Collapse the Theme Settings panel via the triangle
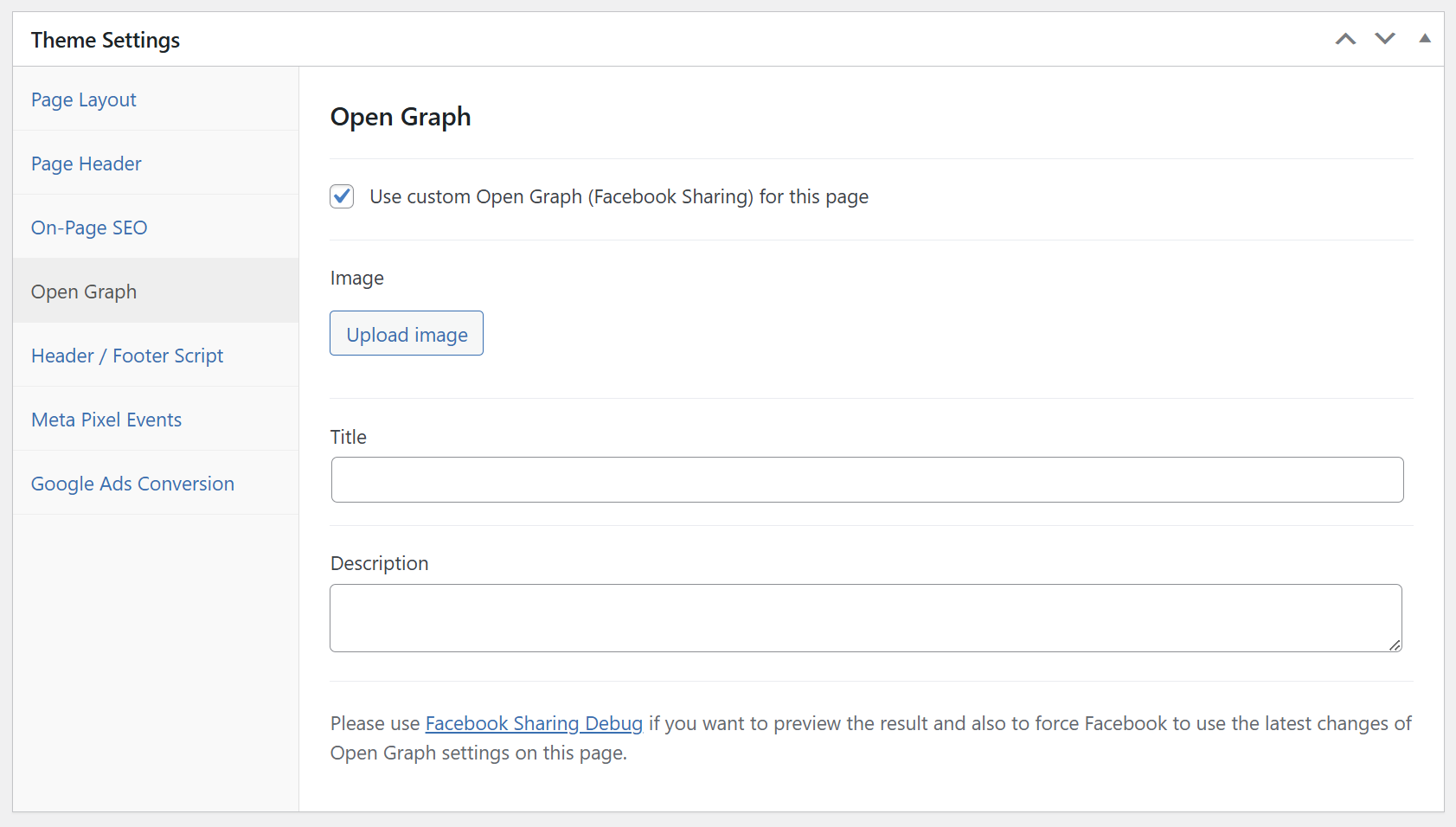Screen dimensions: 1456x827 click(1424, 39)
